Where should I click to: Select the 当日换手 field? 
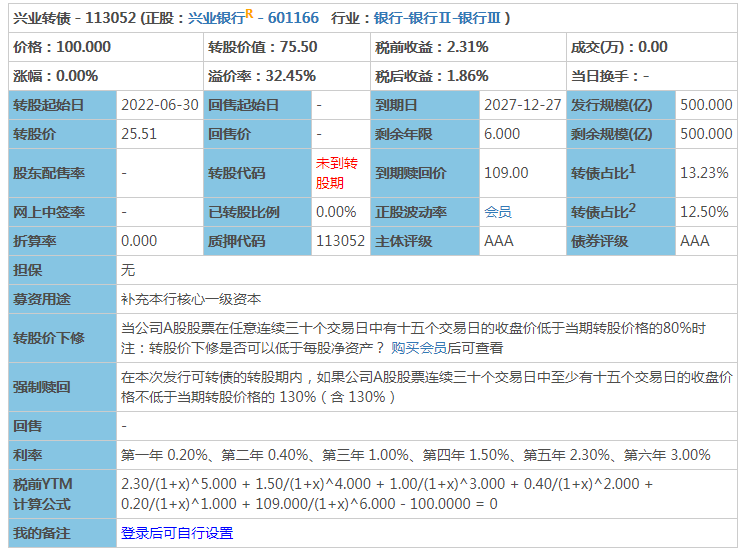610,76
